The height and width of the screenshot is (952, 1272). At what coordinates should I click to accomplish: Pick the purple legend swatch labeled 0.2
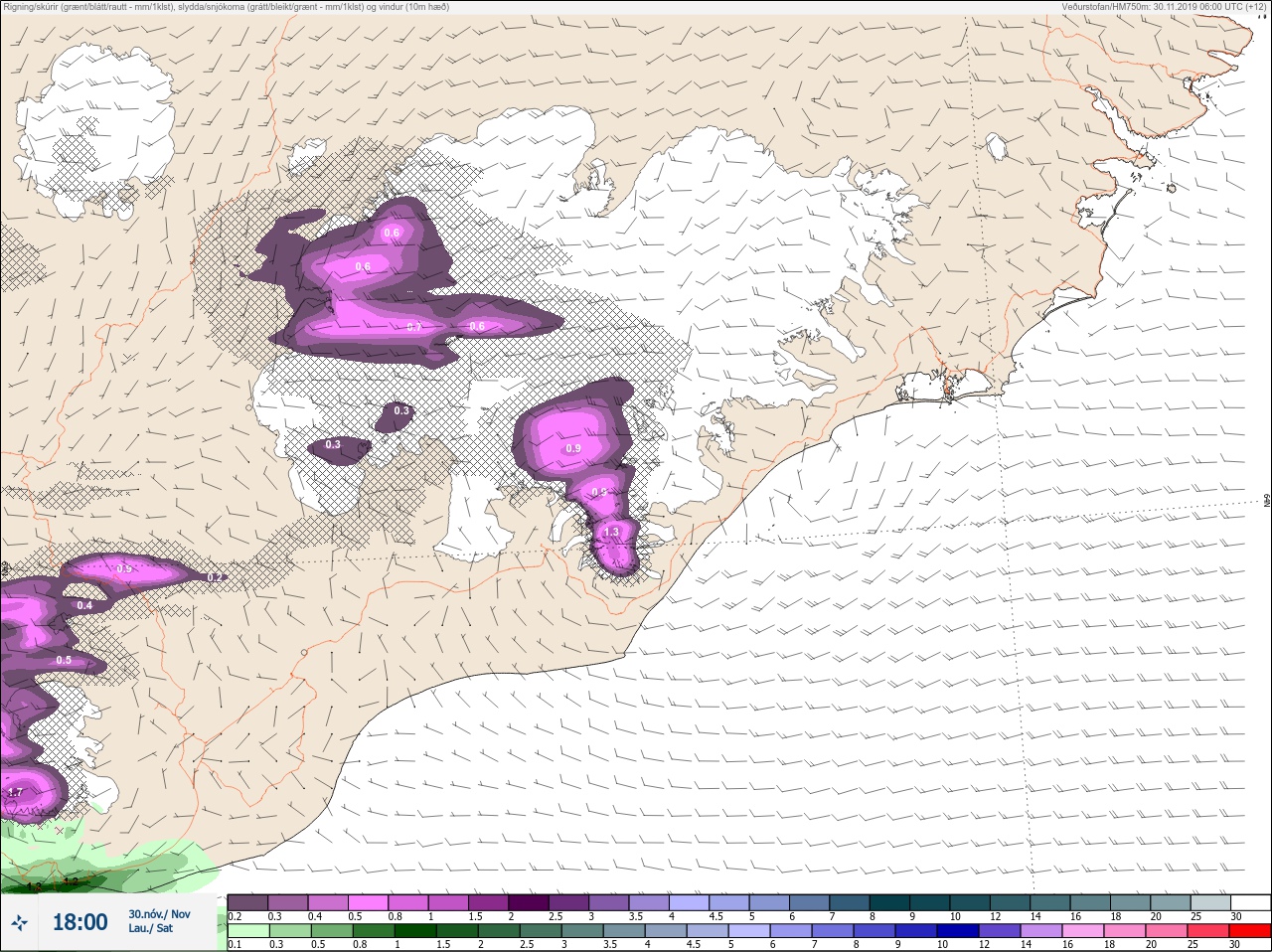(x=247, y=902)
